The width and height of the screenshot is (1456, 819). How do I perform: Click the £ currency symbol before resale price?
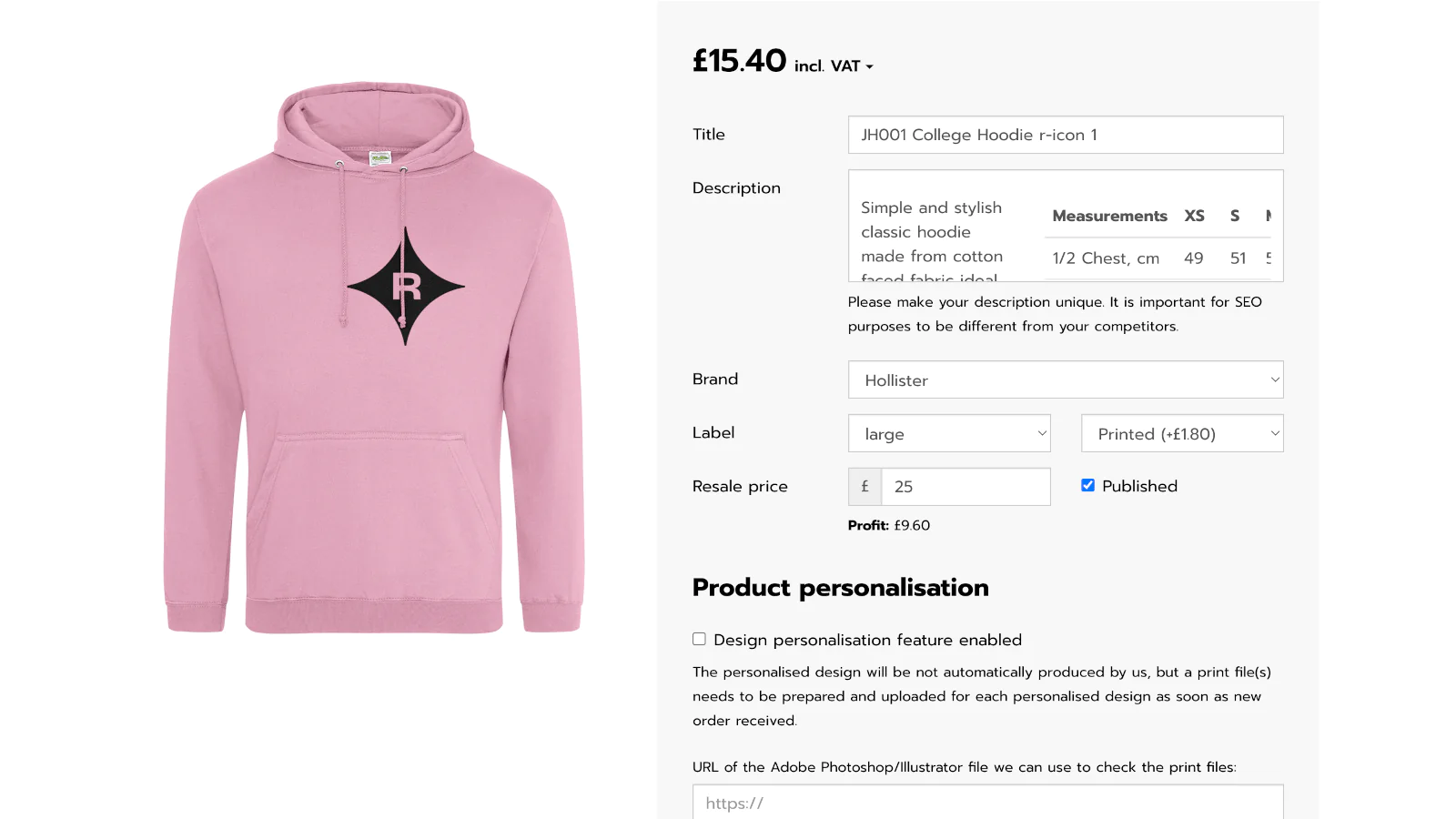[864, 487]
